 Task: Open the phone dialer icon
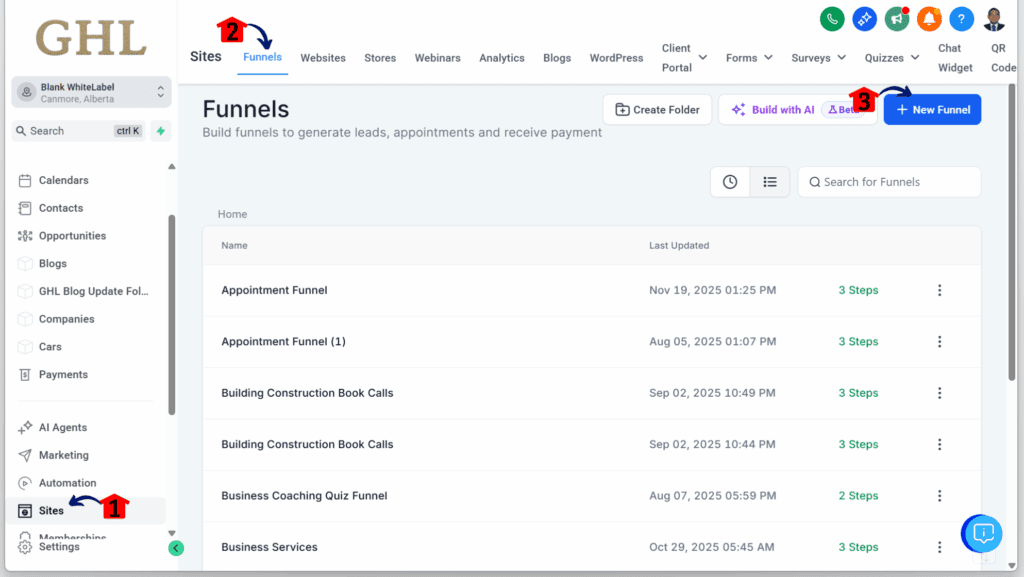coord(831,18)
